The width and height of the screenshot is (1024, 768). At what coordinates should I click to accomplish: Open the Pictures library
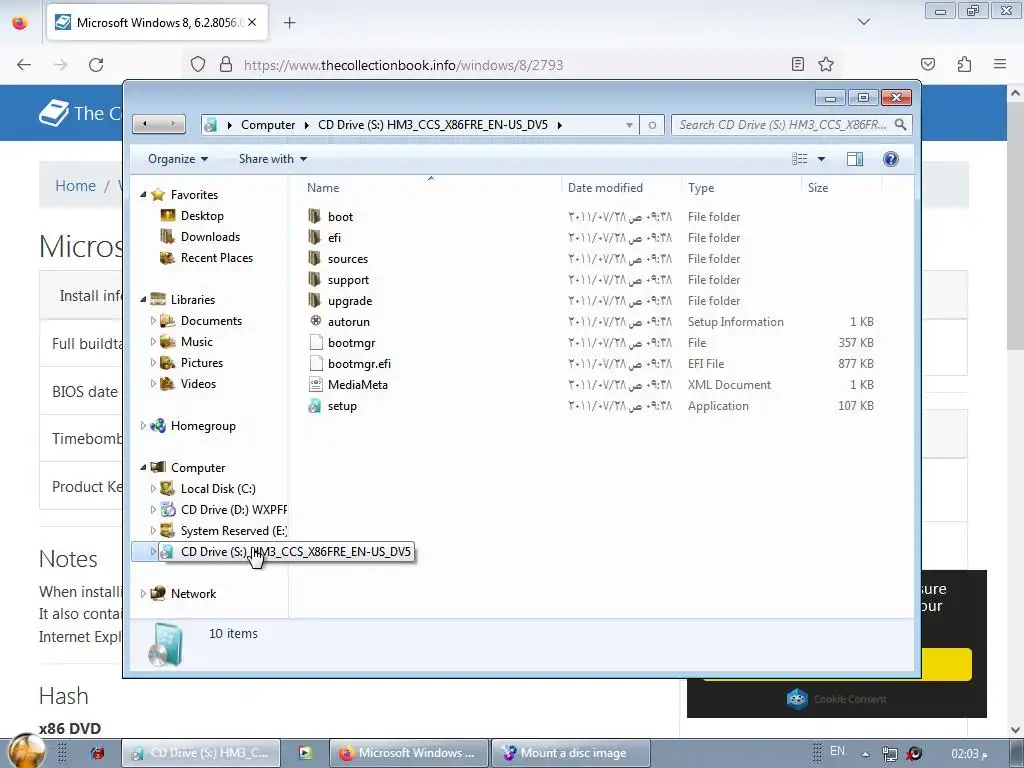point(202,362)
